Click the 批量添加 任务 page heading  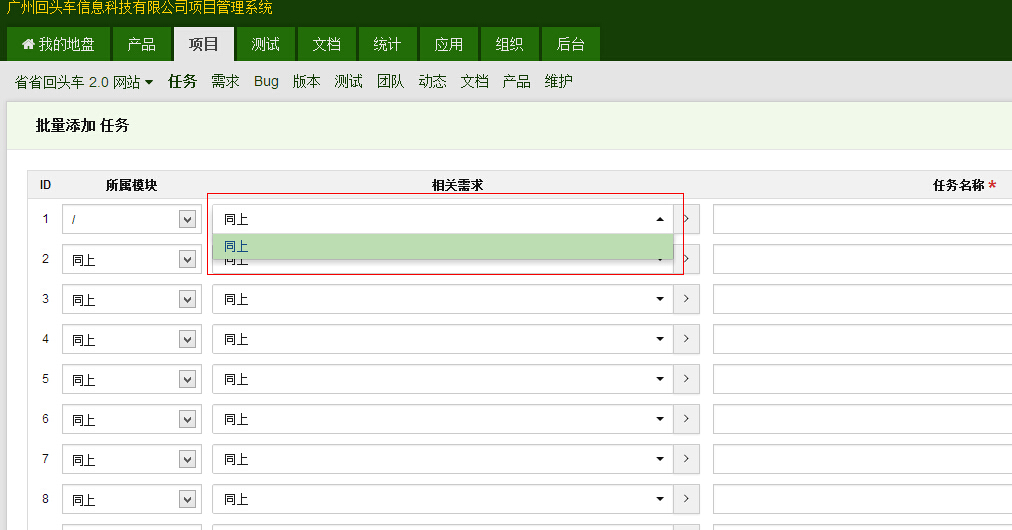click(82, 125)
